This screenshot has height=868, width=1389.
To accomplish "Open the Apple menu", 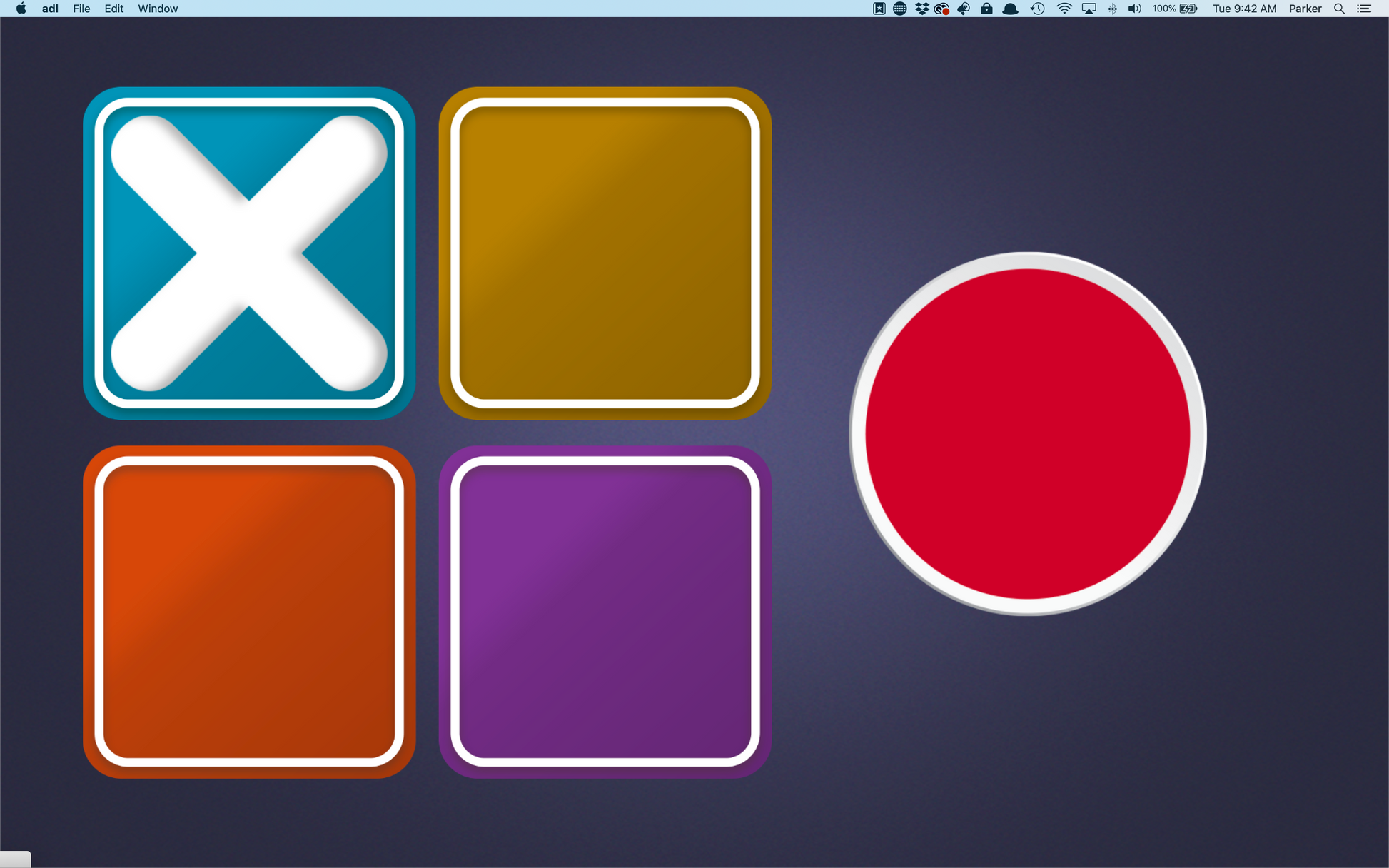I will 21,9.
